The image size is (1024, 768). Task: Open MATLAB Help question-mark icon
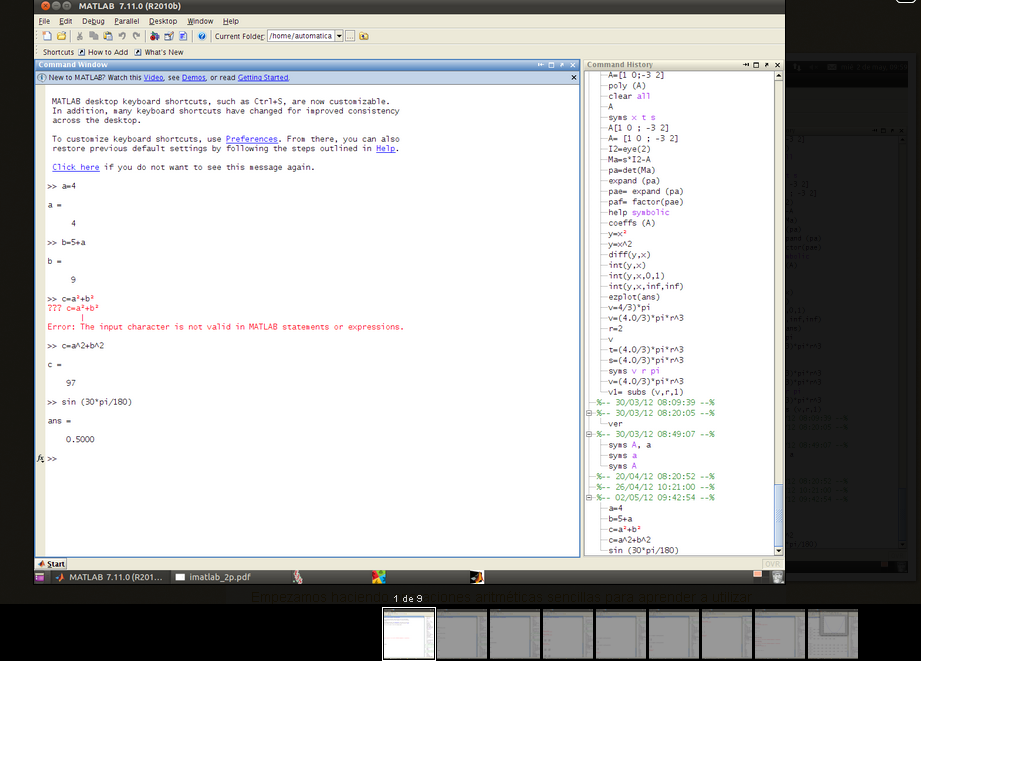click(x=202, y=36)
